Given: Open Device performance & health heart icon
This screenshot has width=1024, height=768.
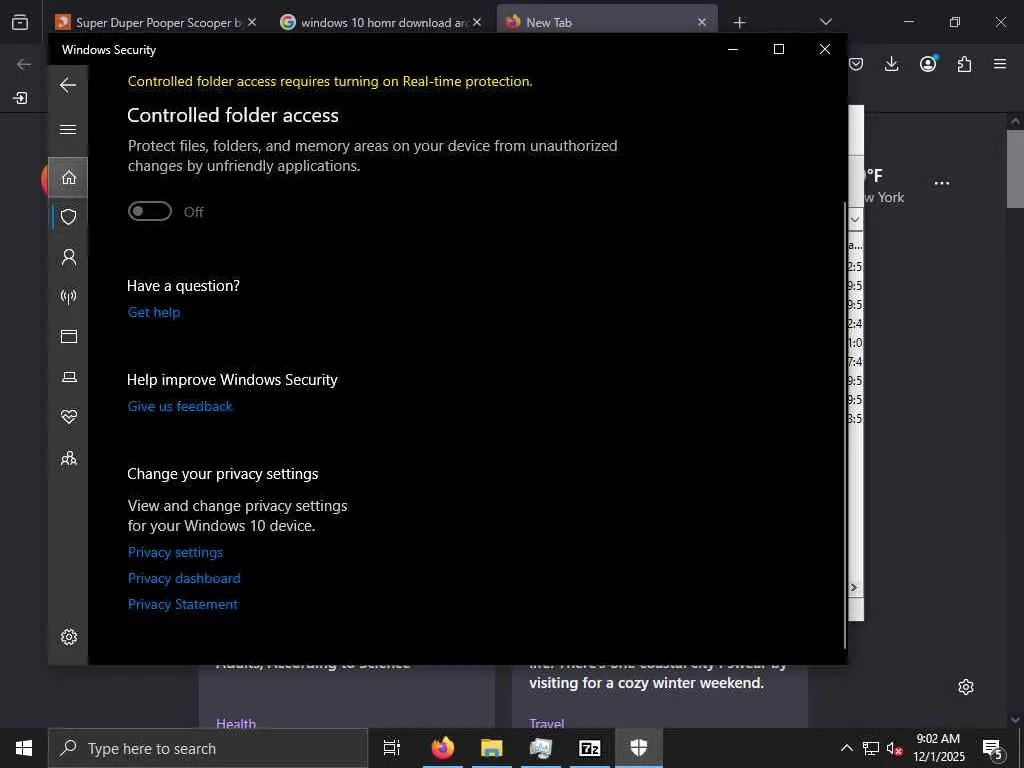Looking at the screenshot, I should (x=68, y=417).
